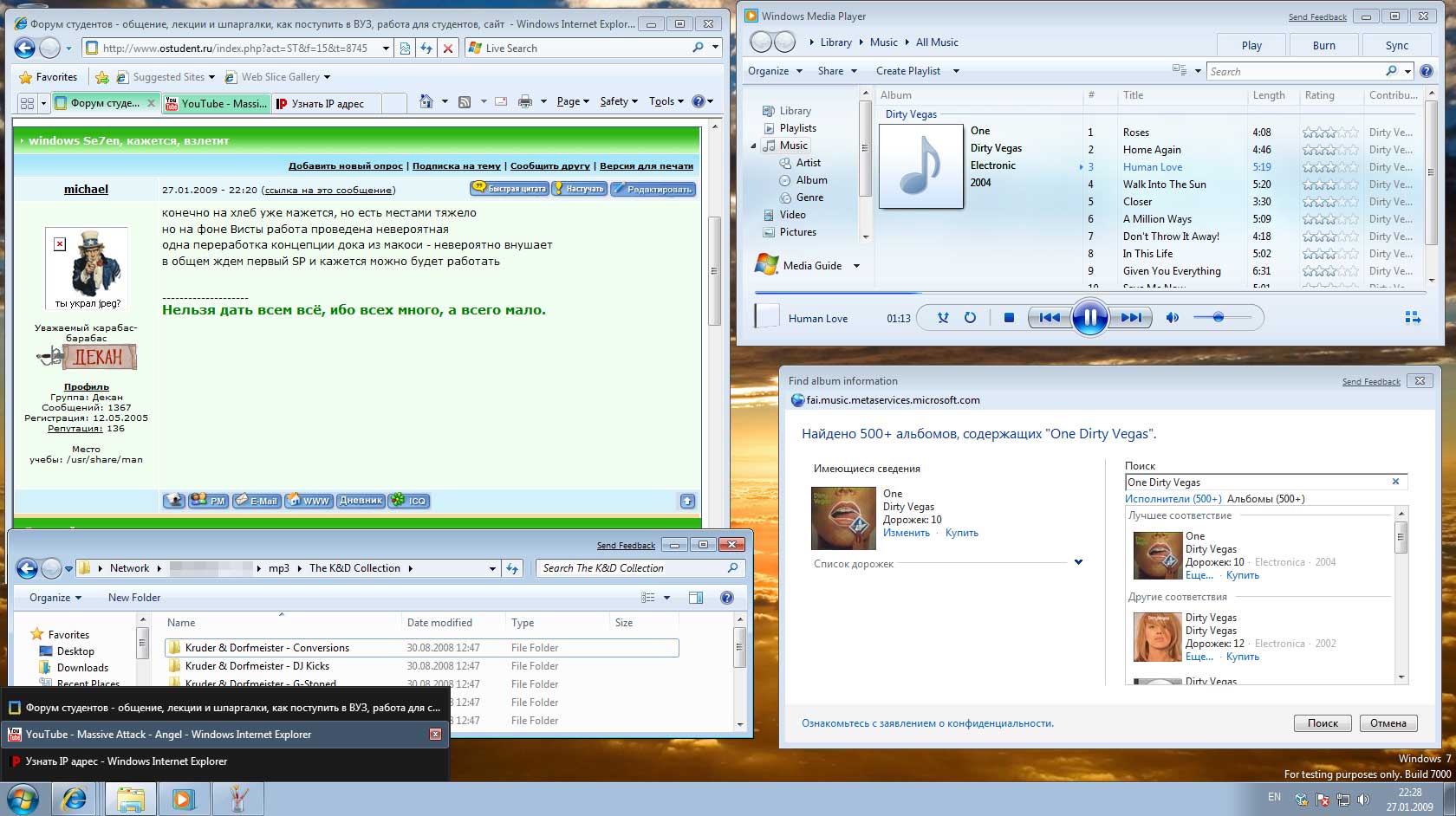Stop loading page in Internet Explorer
Image resolution: width=1456 pixels, height=816 pixels.
(448, 49)
